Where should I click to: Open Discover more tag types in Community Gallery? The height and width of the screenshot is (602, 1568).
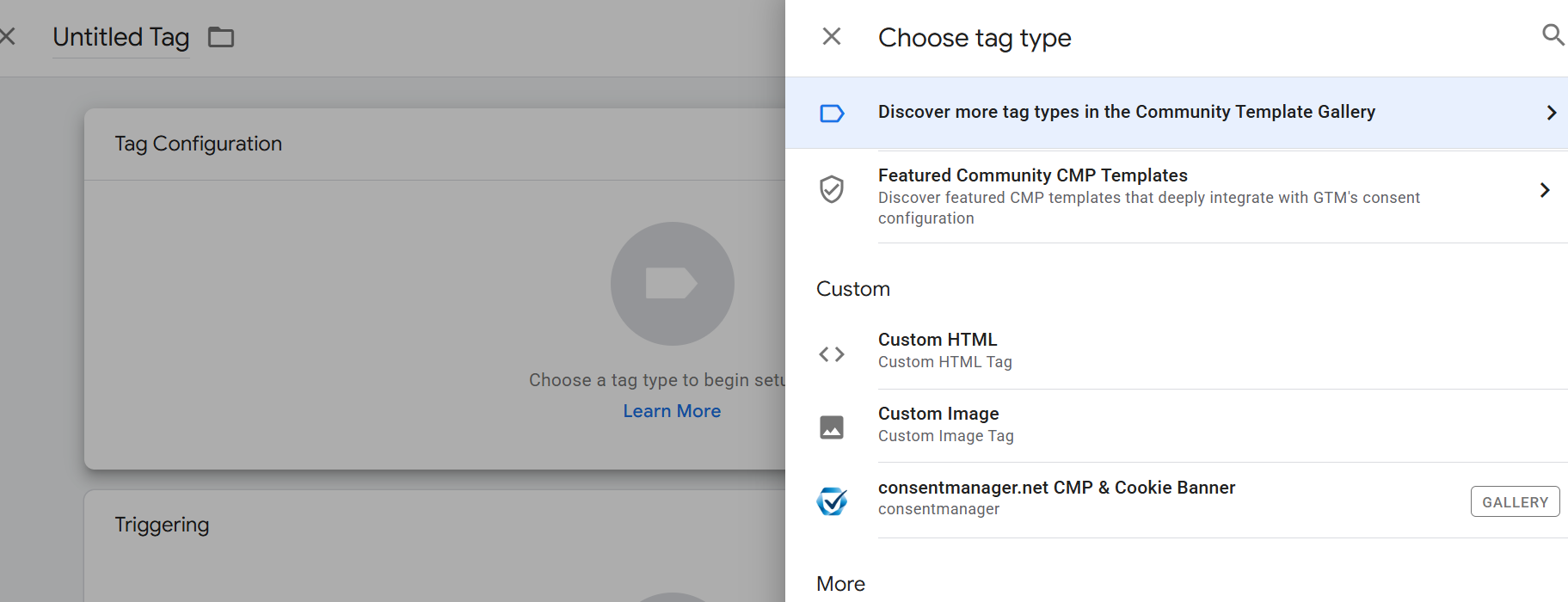click(1177, 113)
